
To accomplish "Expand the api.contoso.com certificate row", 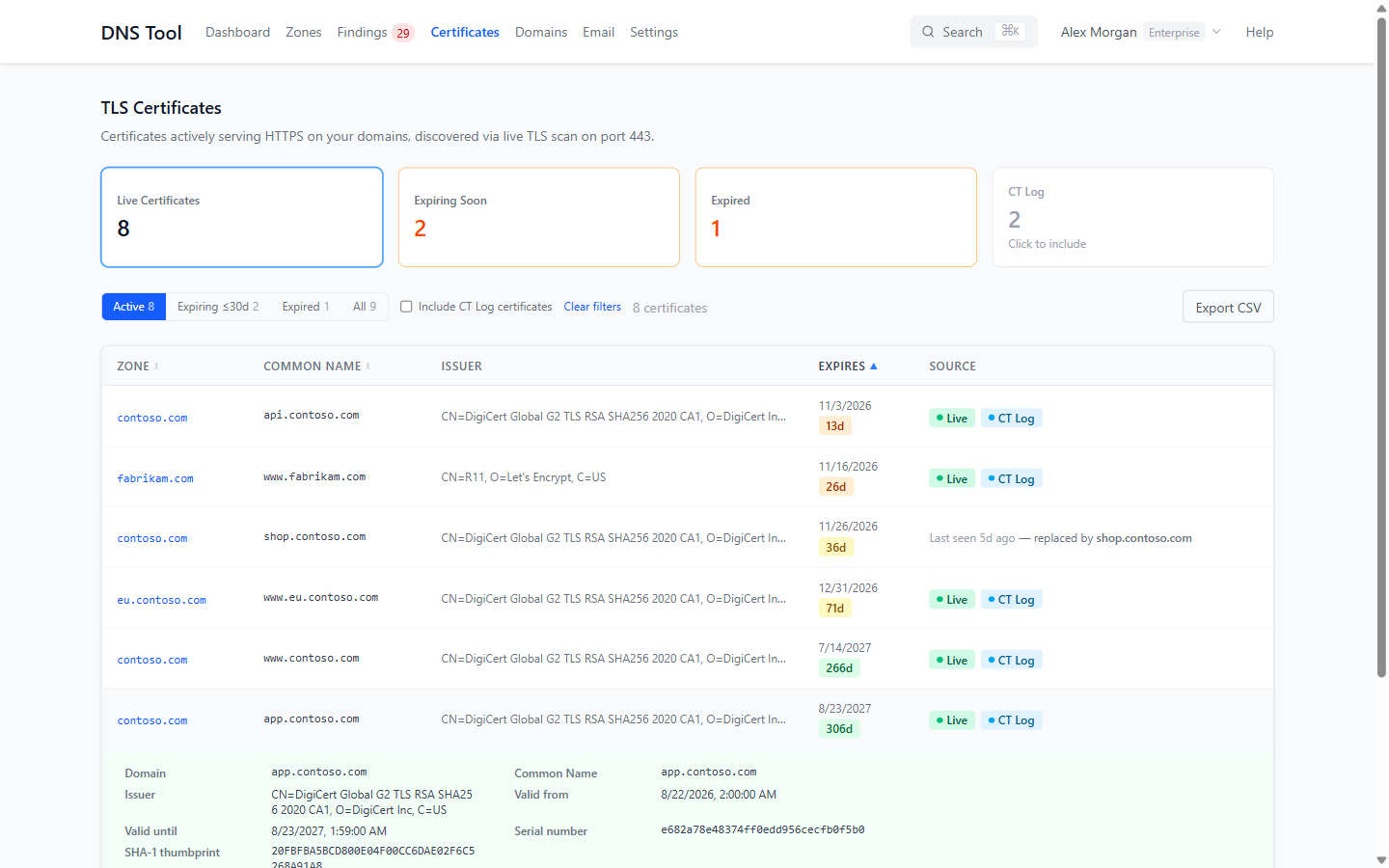I will tap(687, 417).
